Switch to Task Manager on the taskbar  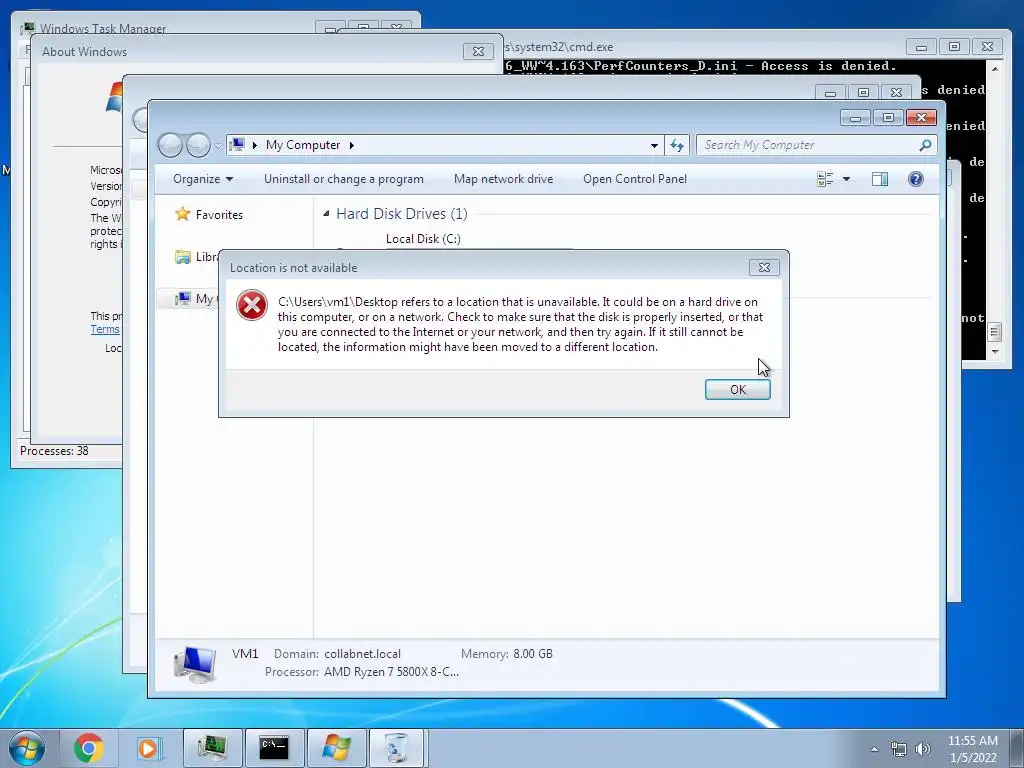click(212, 748)
